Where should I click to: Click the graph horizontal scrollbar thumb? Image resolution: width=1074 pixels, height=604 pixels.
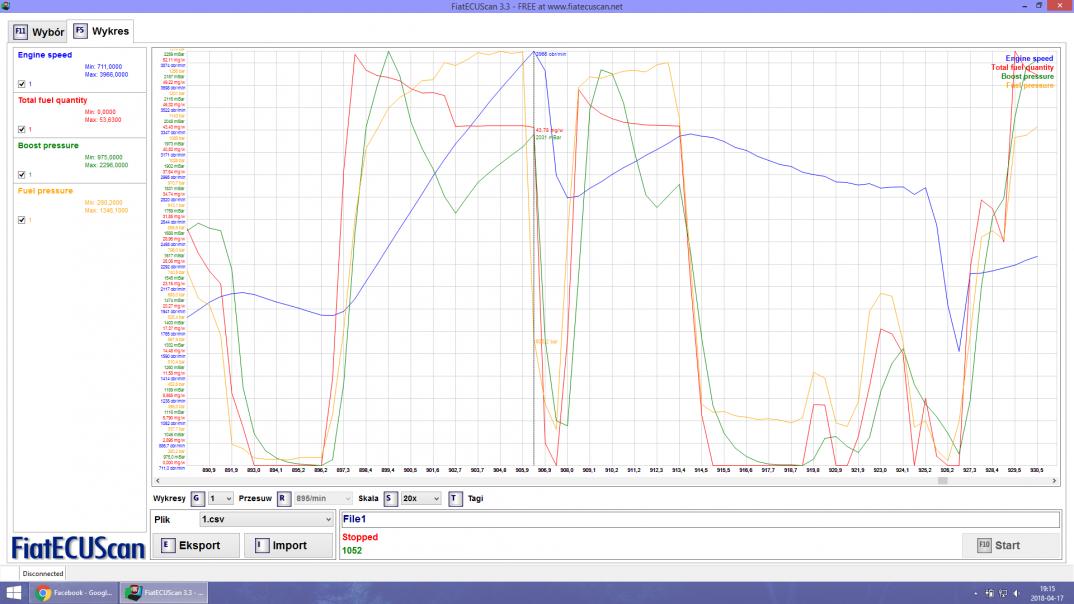coord(941,481)
